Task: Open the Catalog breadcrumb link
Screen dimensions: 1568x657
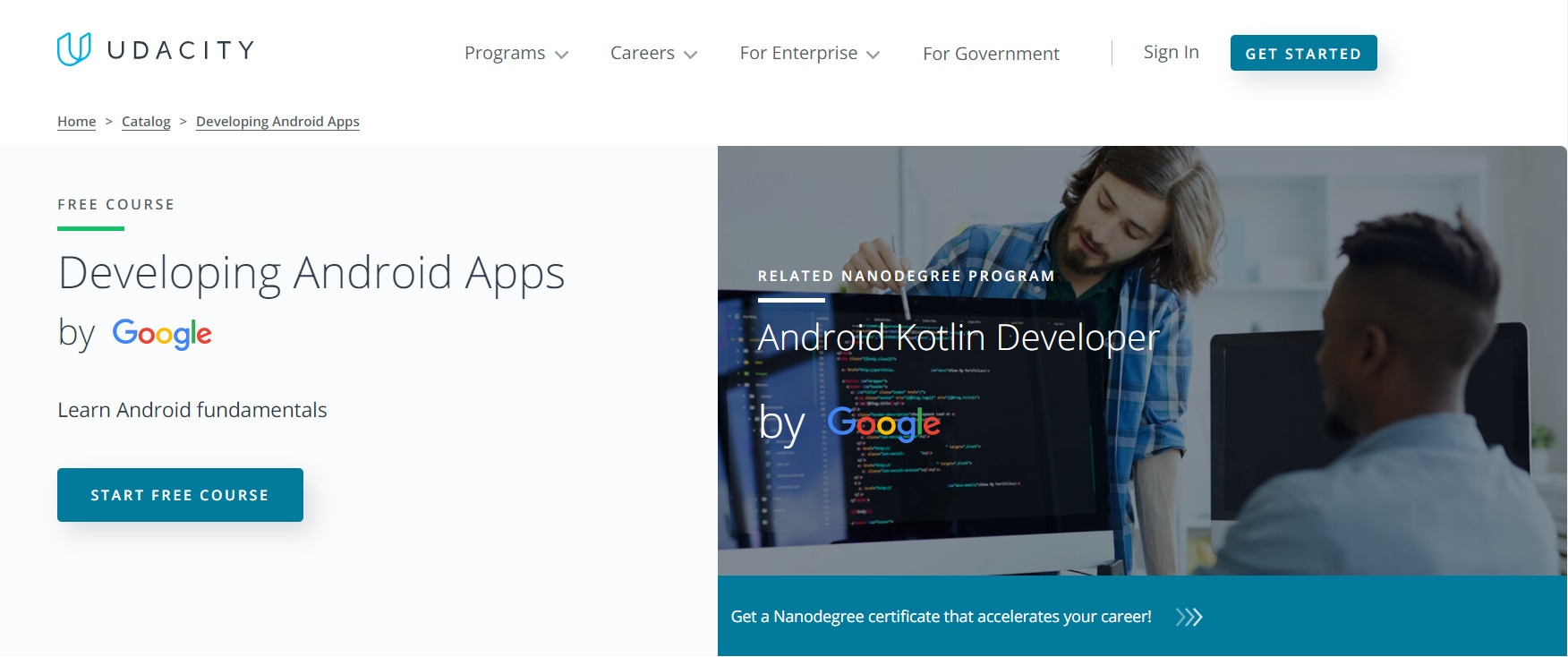Action: 146,122
